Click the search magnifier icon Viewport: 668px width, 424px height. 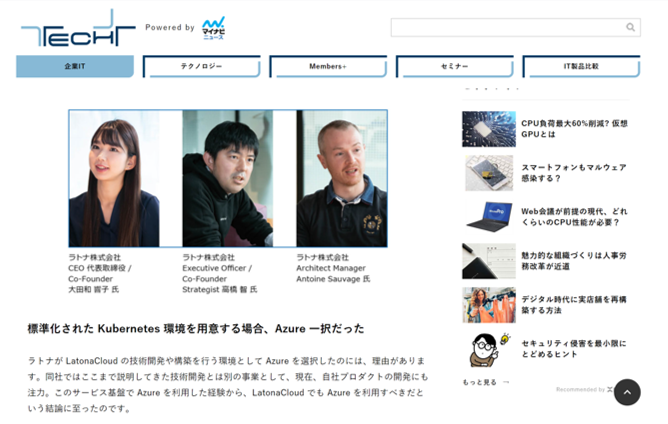coord(630,28)
